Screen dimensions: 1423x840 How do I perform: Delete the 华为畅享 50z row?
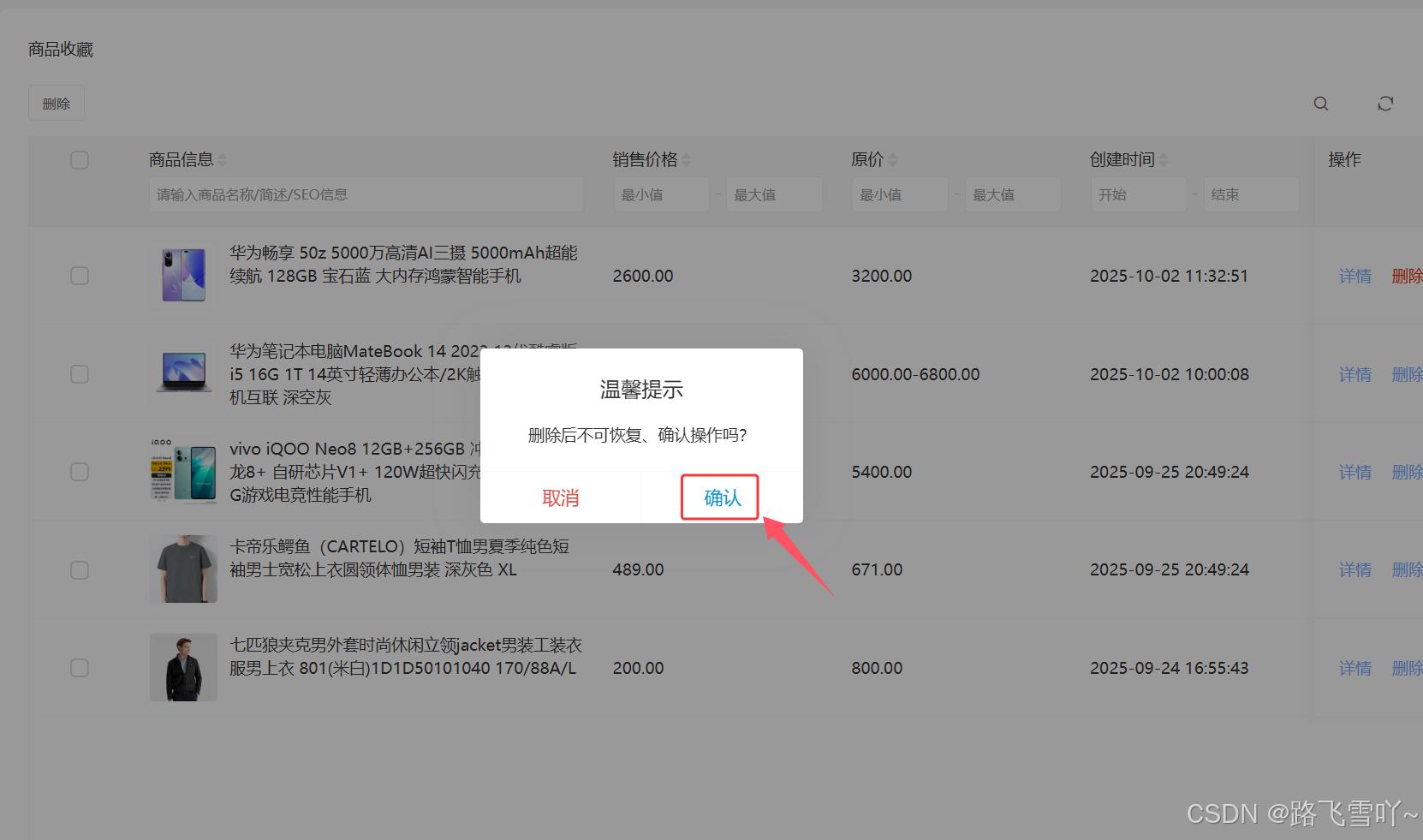point(1407,276)
